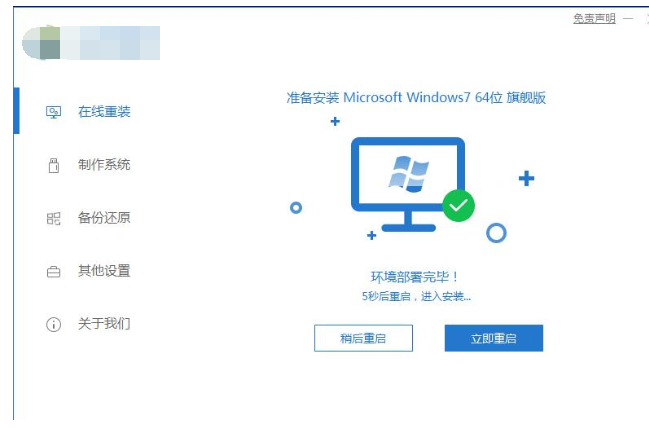Select 关于我们 in the sidebar

click(104, 323)
